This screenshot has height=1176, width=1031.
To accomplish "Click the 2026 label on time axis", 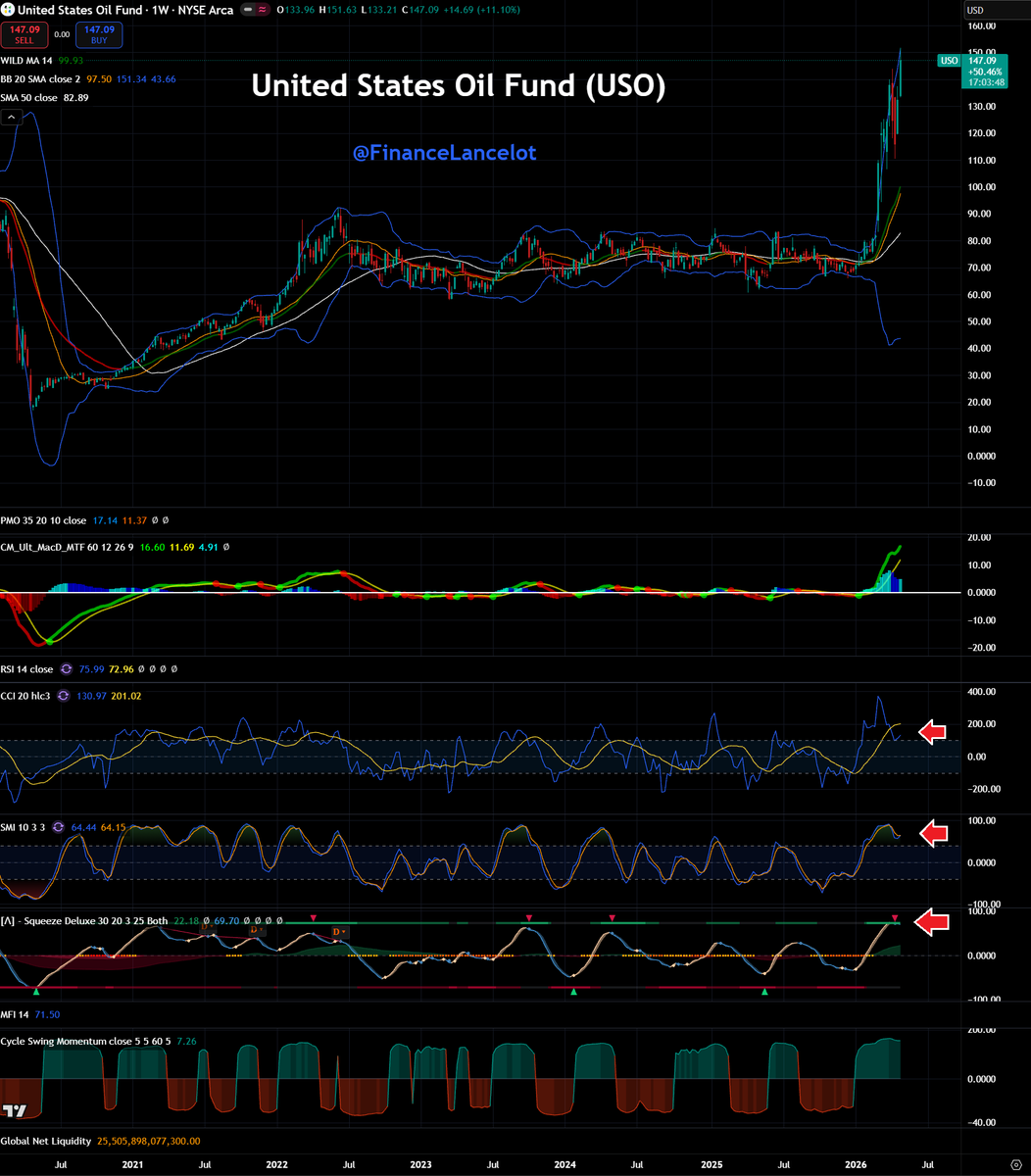I will pyautogui.click(x=857, y=1165).
